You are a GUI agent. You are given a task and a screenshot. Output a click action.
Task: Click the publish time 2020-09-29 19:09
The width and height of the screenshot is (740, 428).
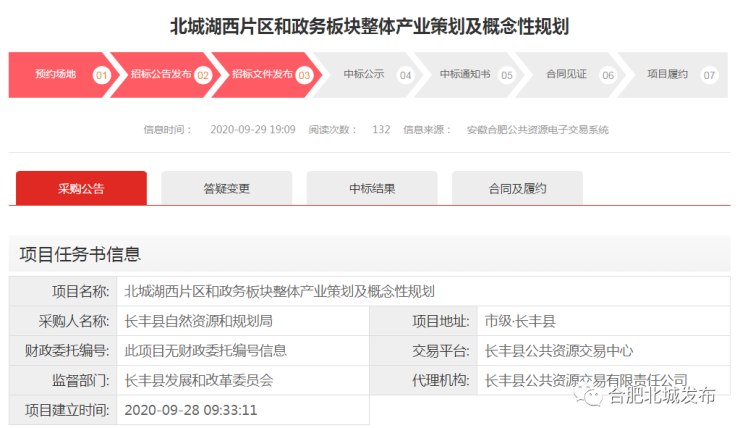(252, 130)
